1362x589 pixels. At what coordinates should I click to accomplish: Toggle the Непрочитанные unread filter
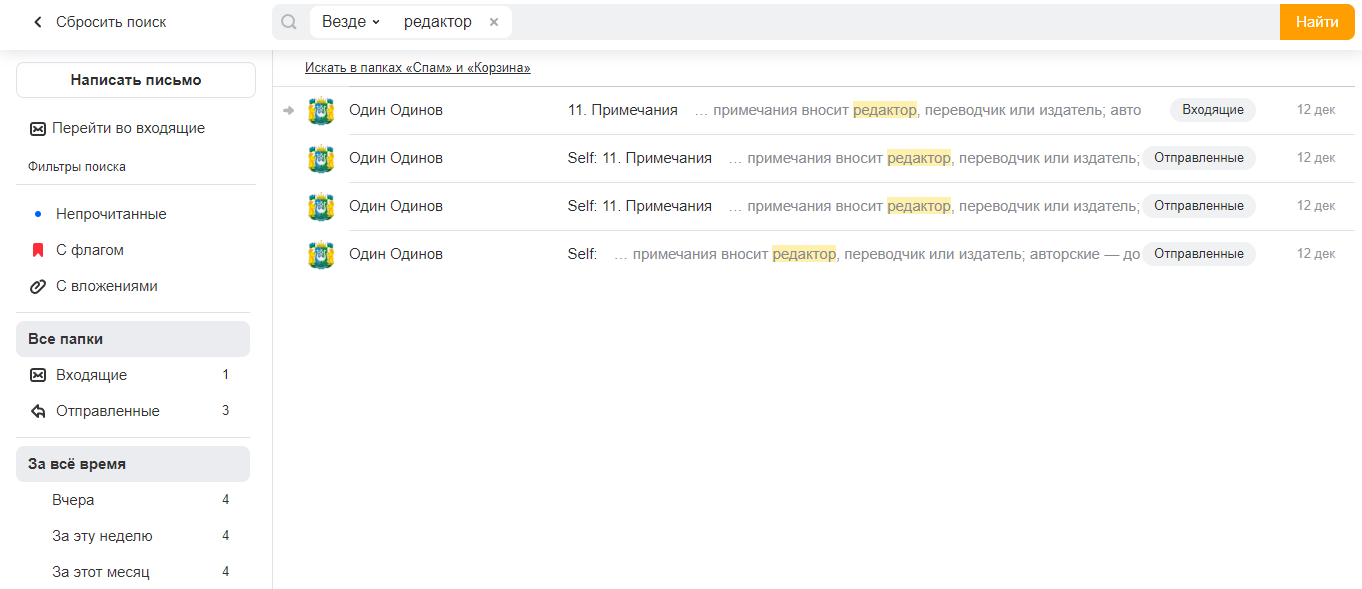(111, 214)
